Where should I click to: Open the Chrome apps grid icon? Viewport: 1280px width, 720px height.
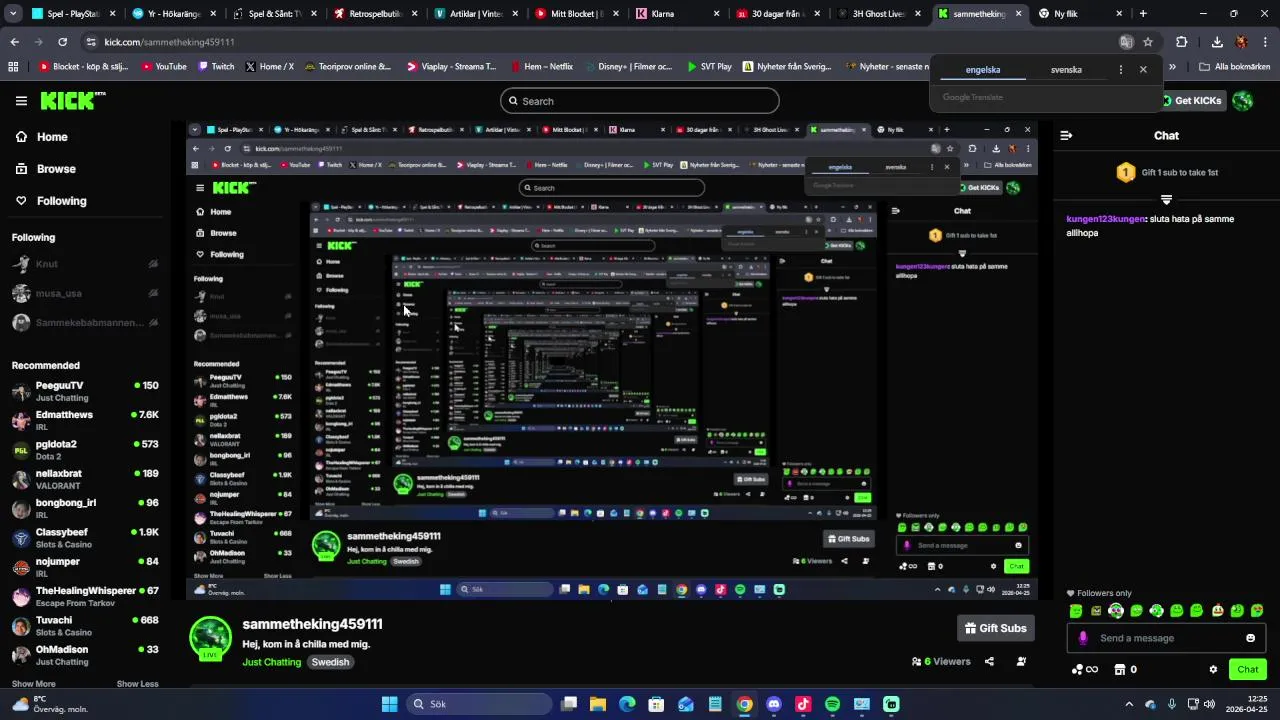(x=13, y=67)
